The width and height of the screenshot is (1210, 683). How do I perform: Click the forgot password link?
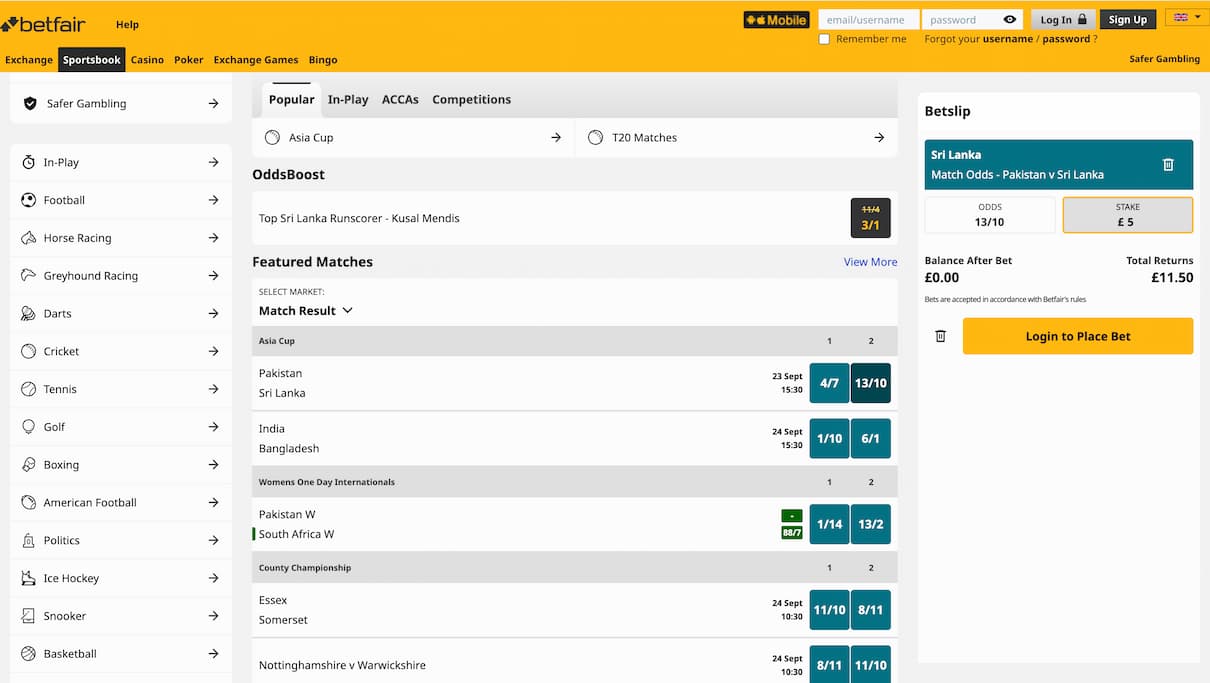[x=1066, y=39]
